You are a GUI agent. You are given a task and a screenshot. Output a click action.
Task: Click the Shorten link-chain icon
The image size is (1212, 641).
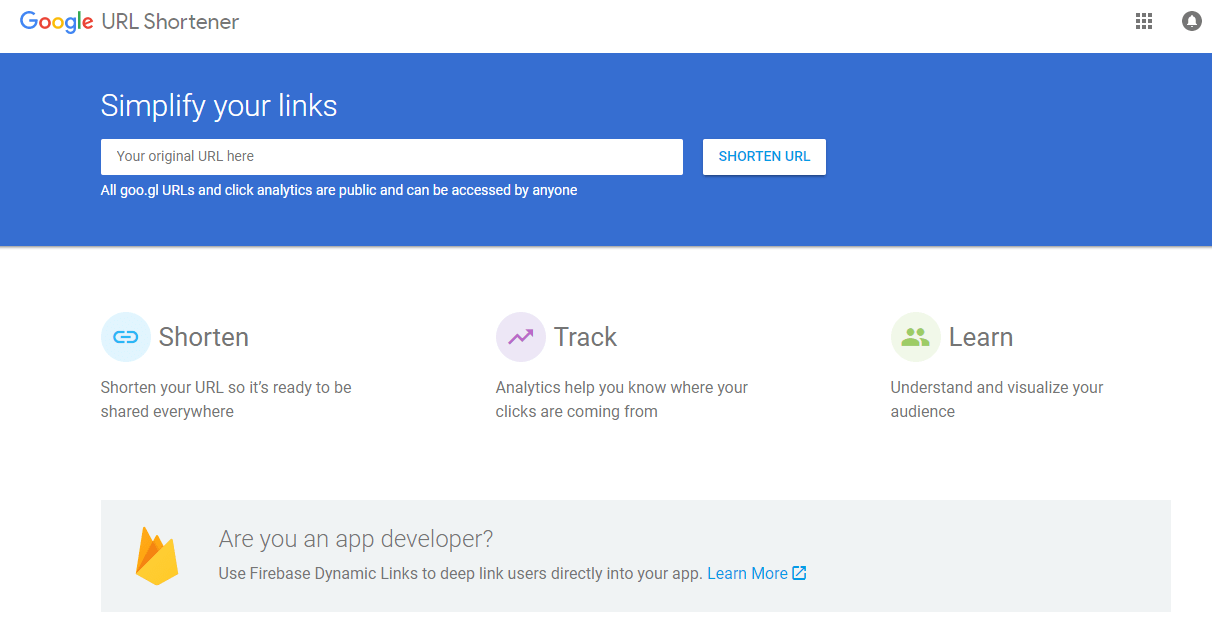point(126,337)
